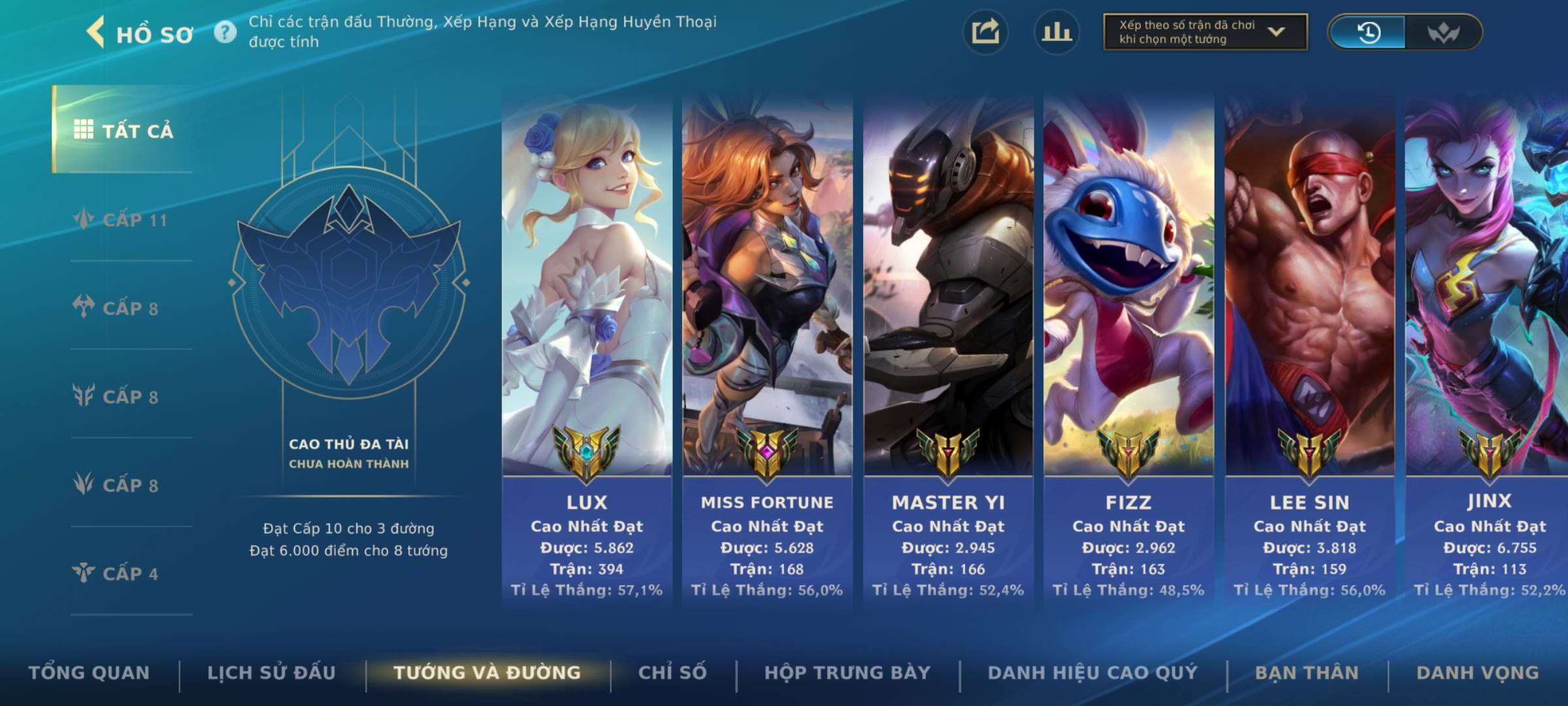
Task: Open the TỔNG QUAN tab
Action: pyautogui.click(x=89, y=673)
